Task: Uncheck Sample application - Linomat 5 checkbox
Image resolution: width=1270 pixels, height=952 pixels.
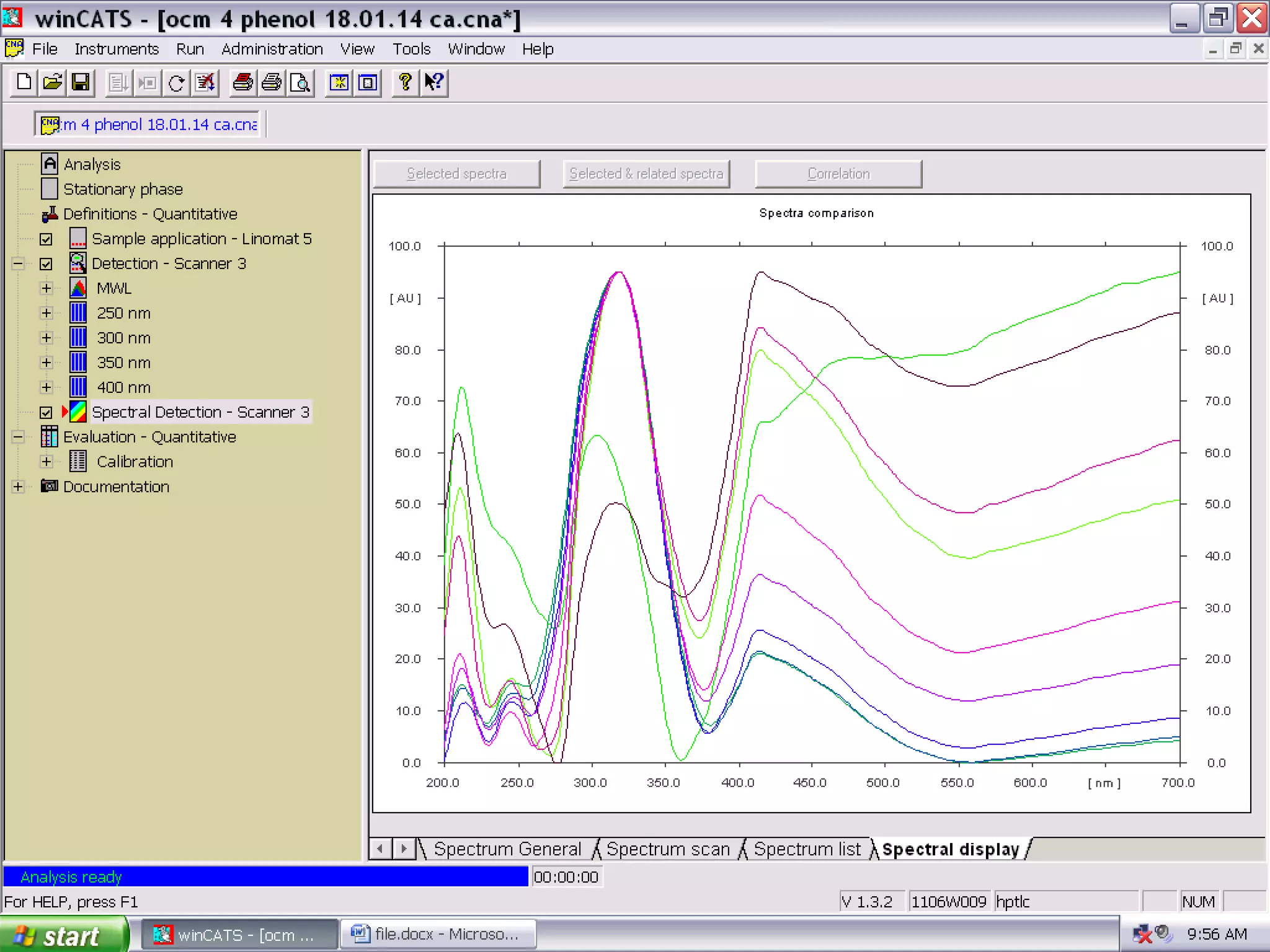Action: (x=46, y=239)
